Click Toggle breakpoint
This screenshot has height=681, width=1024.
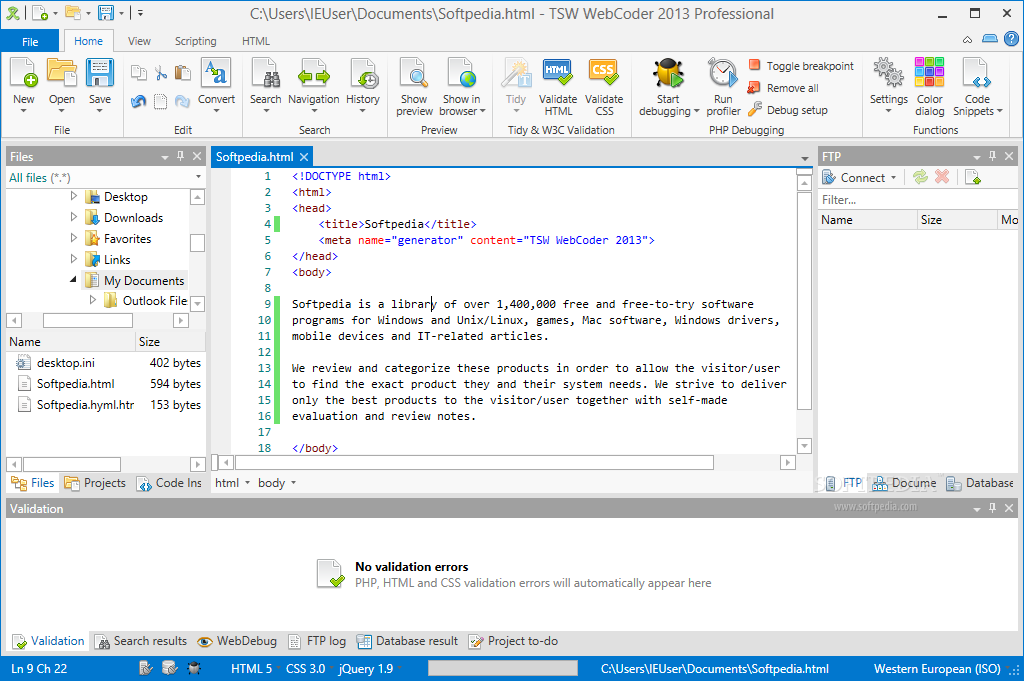[x=801, y=66]
